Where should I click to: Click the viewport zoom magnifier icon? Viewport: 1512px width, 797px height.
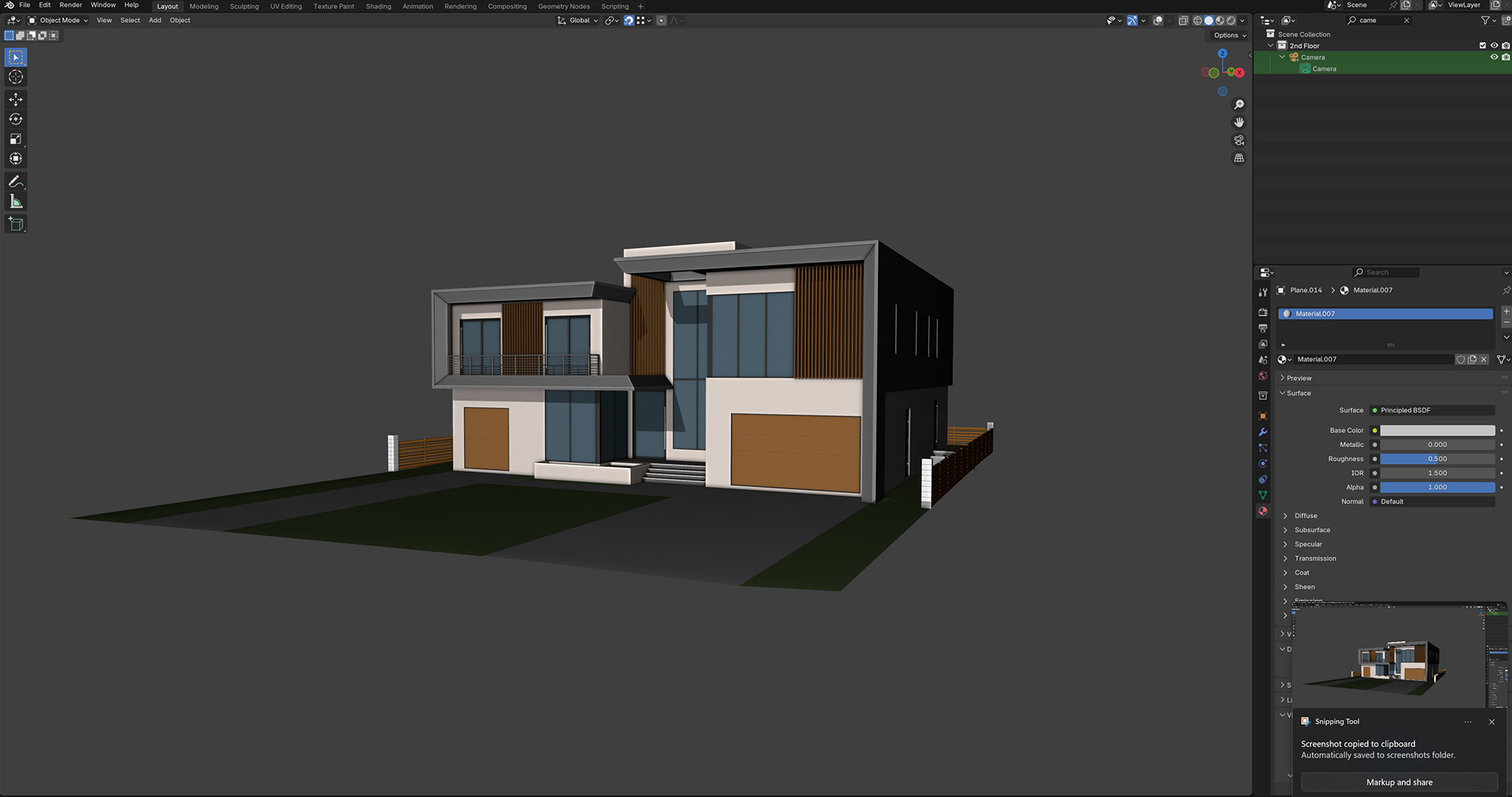click(x=1239, y=105)
